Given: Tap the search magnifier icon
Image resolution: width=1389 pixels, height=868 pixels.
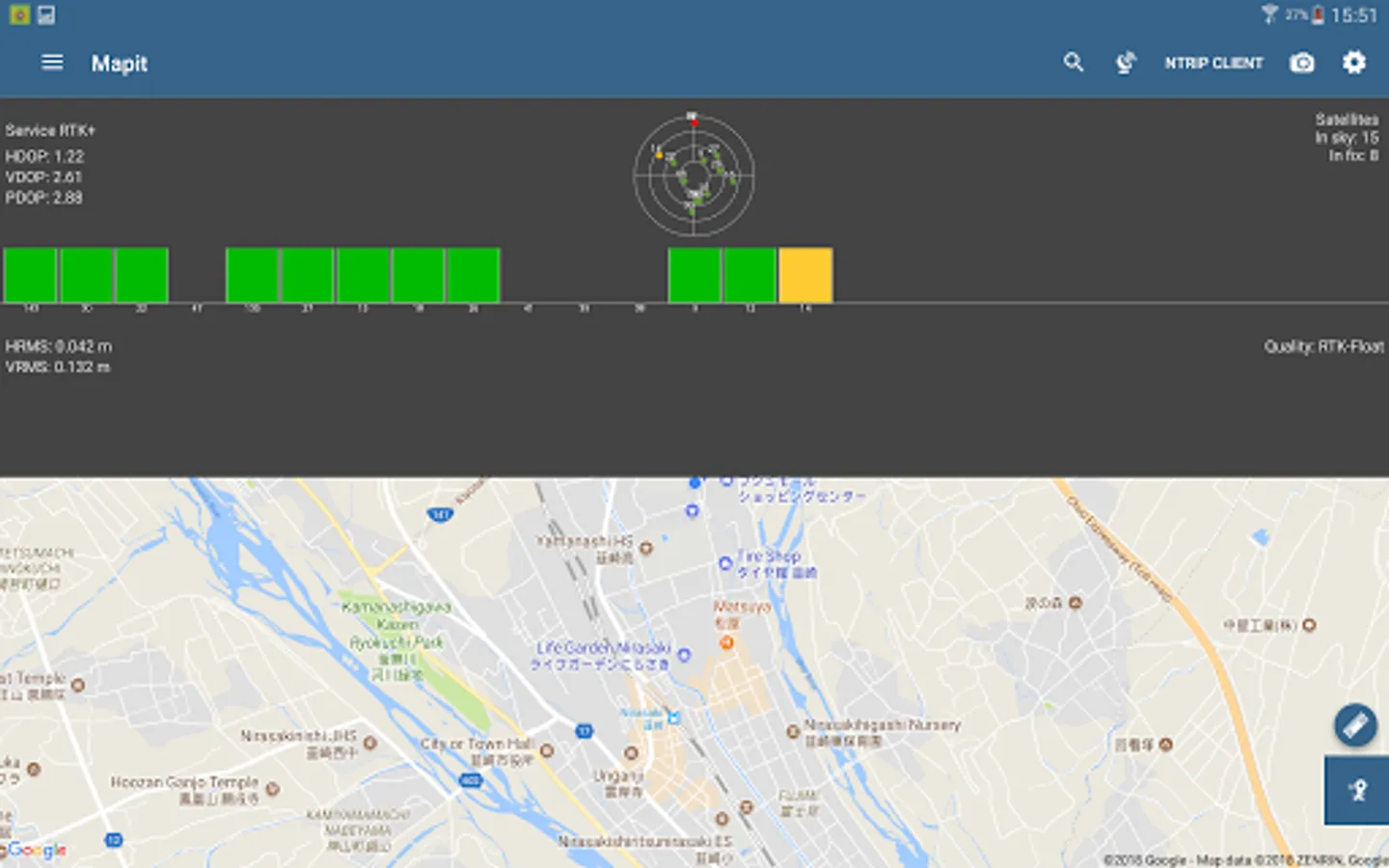Looking at the screenshot, I should (x=1074, y=63).
